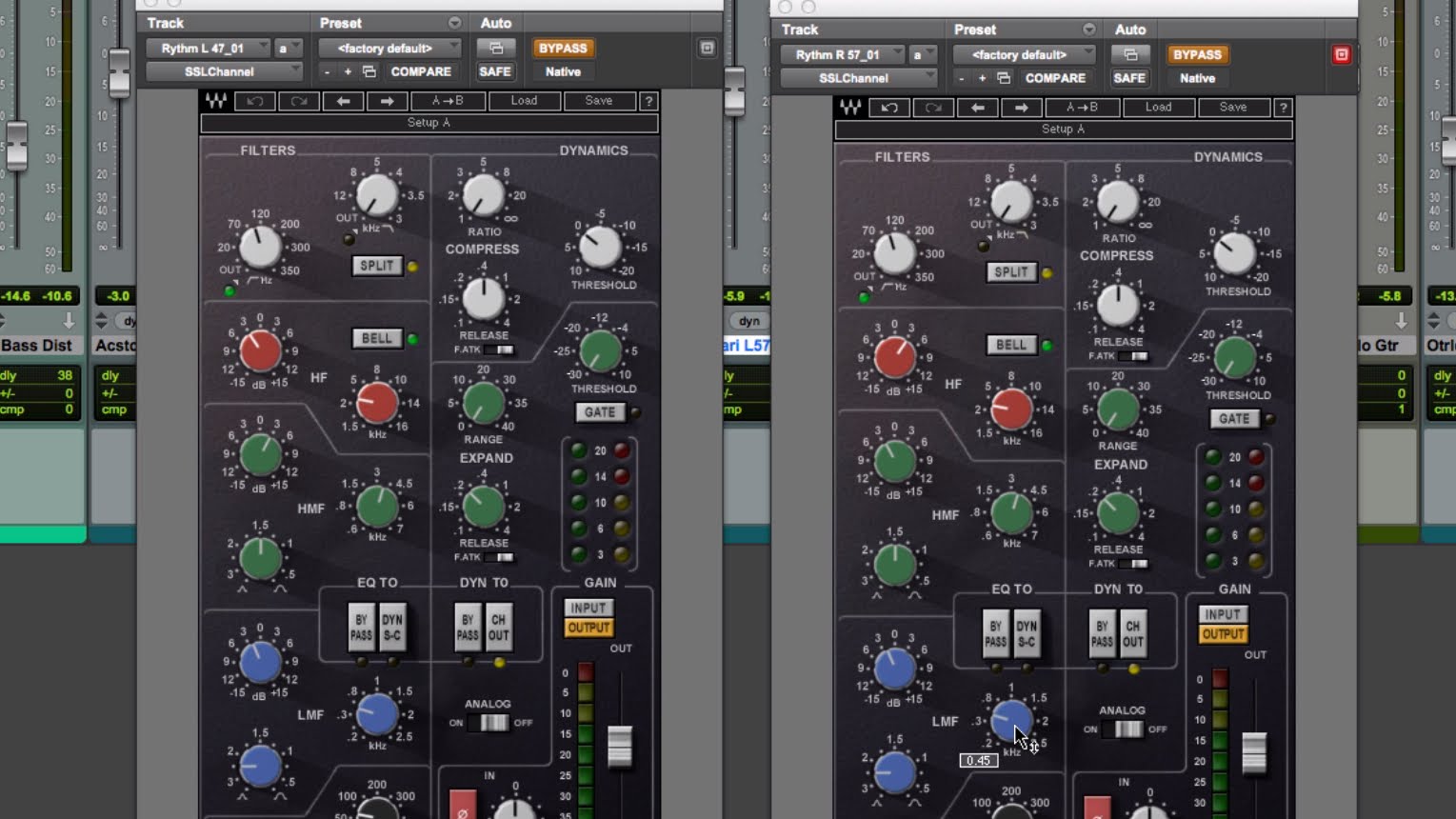Screen dimensions: 1456x819
Task: Click 0.45 value box in right plugin
Action: tap(979, 761)
